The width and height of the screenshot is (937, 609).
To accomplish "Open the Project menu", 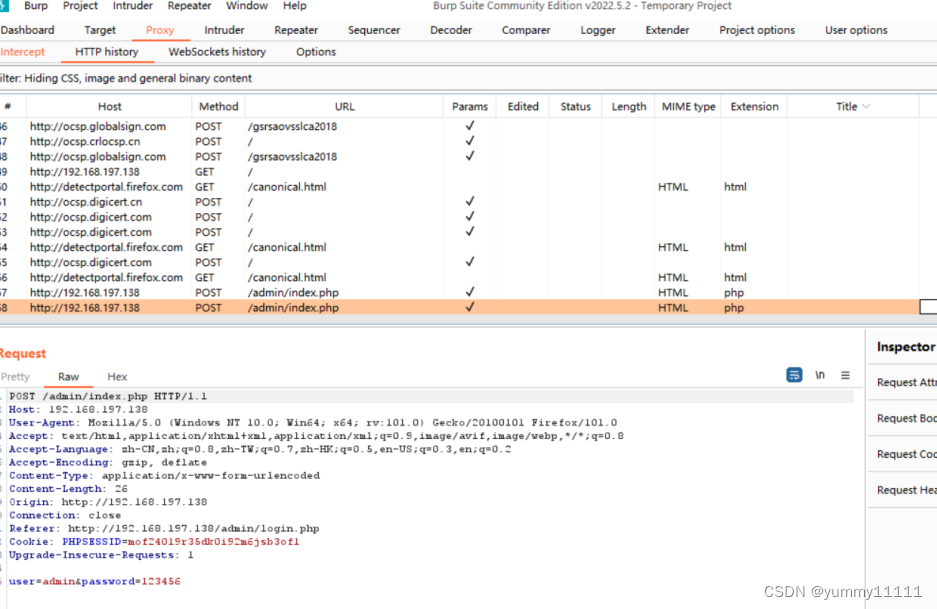I will tap(80, 6).
